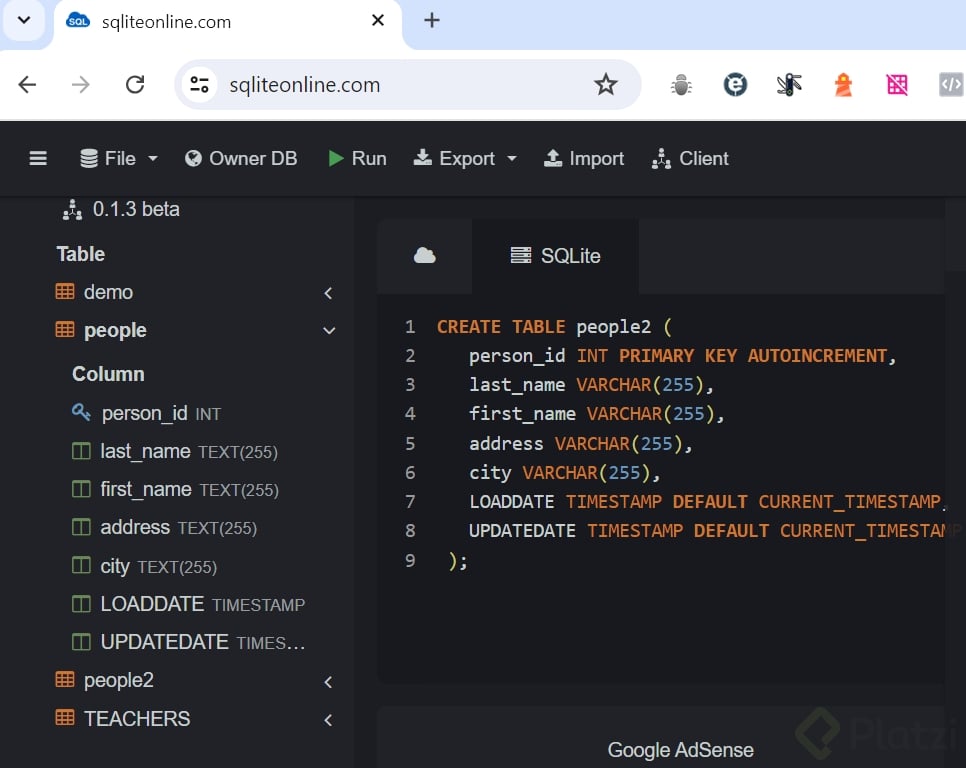Open the tab search dropdown arrow

[x=24, y=20]
